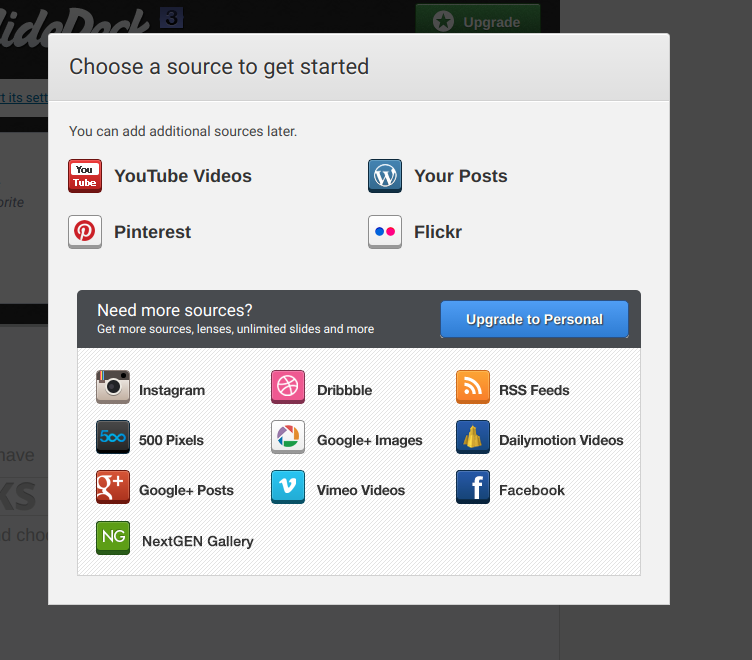The height and width of the screenshot is (660, 752).
Task: Click the Upgrade to Personal button
Action: 534,319
